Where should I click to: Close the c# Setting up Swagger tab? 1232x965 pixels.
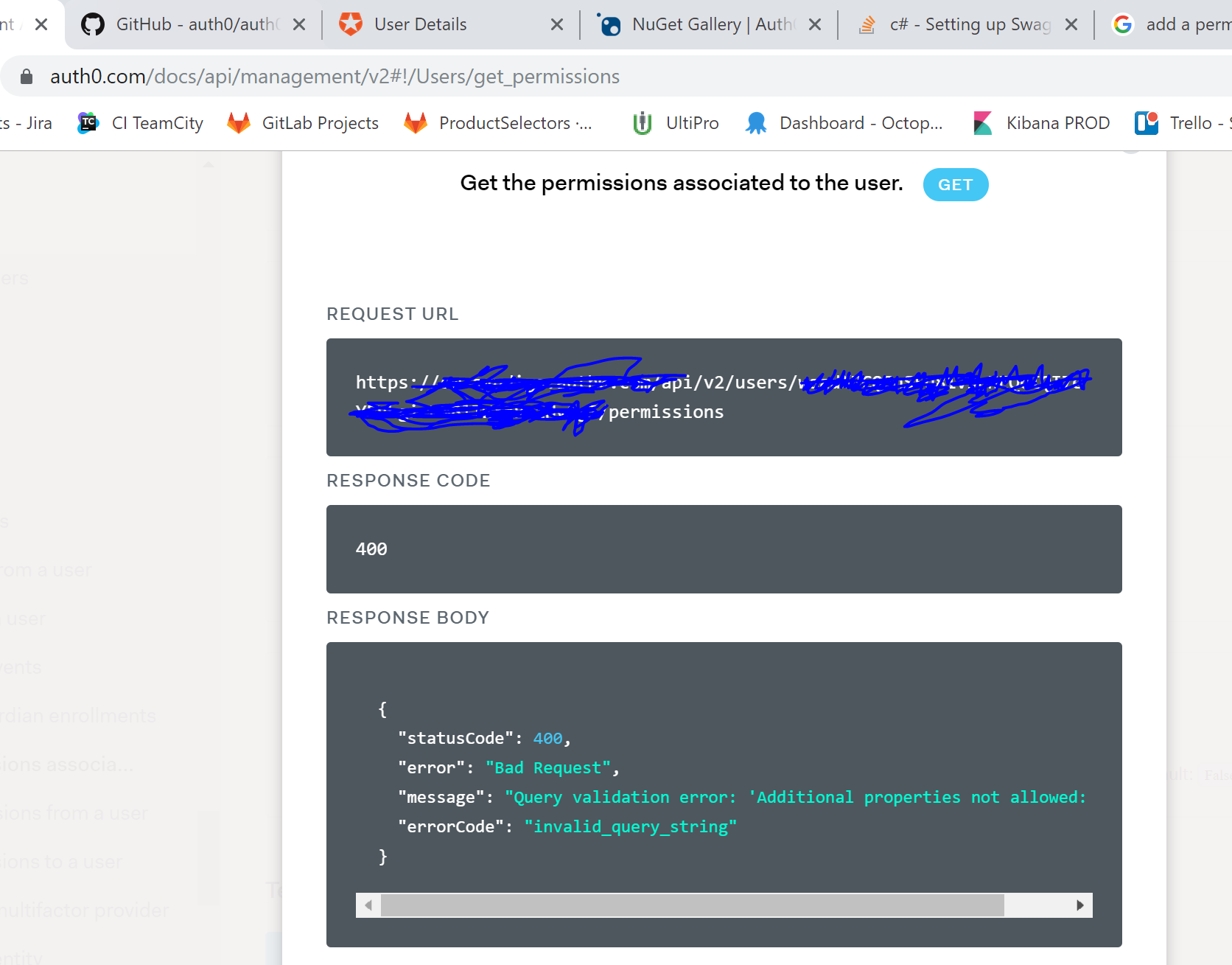click(x=1071, y=24)
